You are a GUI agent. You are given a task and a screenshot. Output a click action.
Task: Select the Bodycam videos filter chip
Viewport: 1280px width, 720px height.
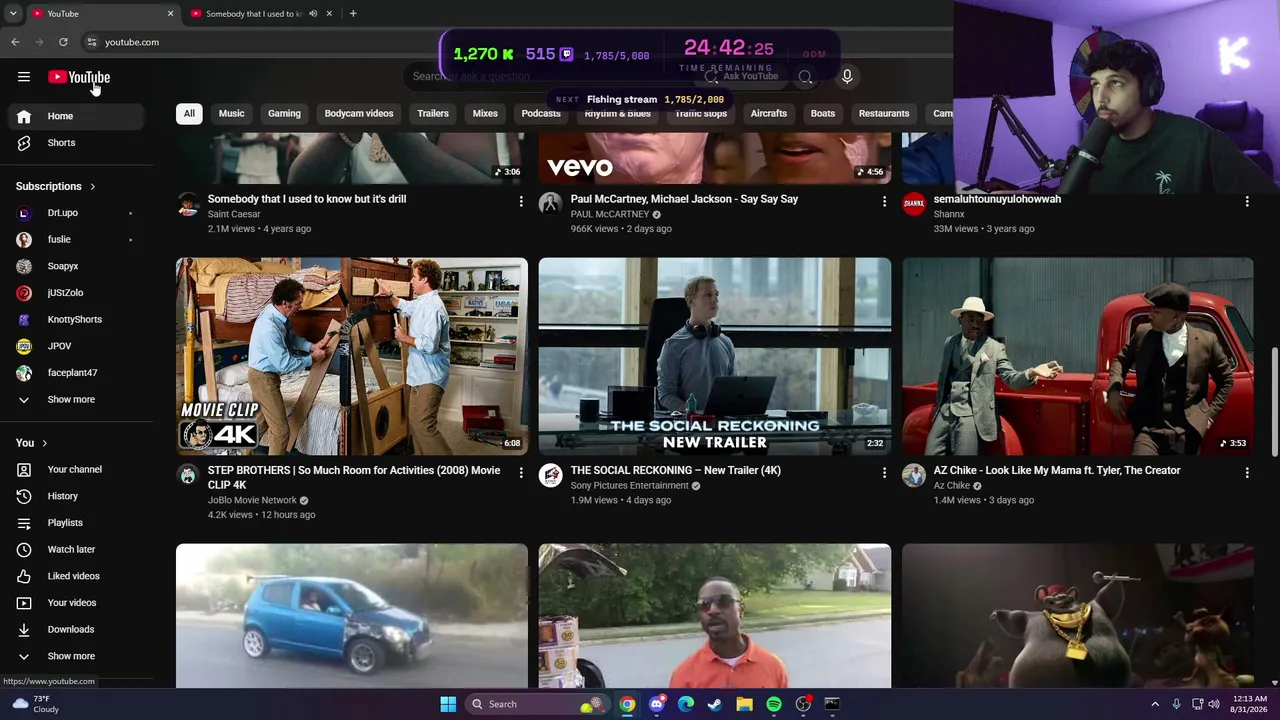click(359, 113)
